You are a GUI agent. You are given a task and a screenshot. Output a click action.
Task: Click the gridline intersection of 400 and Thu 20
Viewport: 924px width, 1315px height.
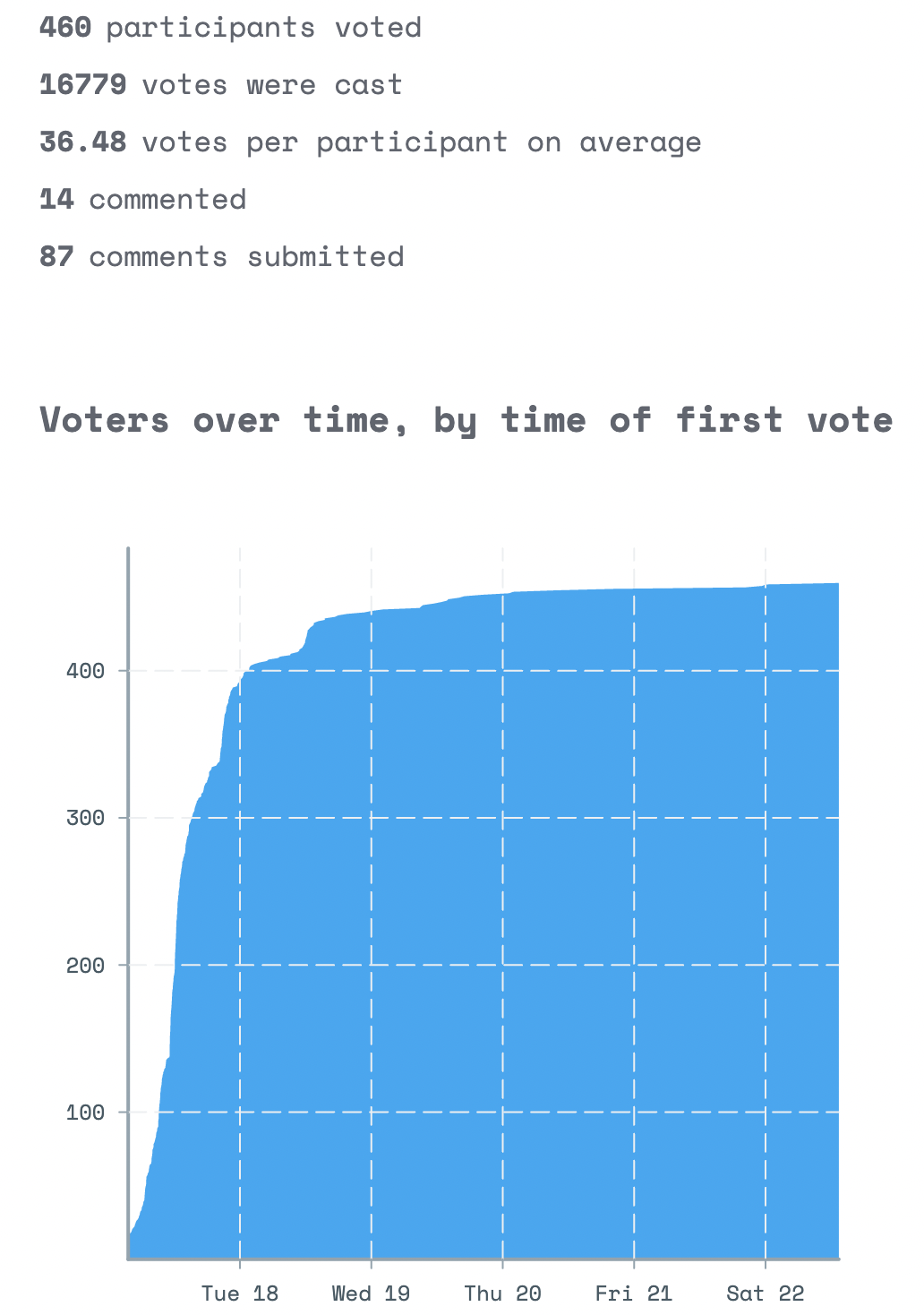click(x=502, y=671)
